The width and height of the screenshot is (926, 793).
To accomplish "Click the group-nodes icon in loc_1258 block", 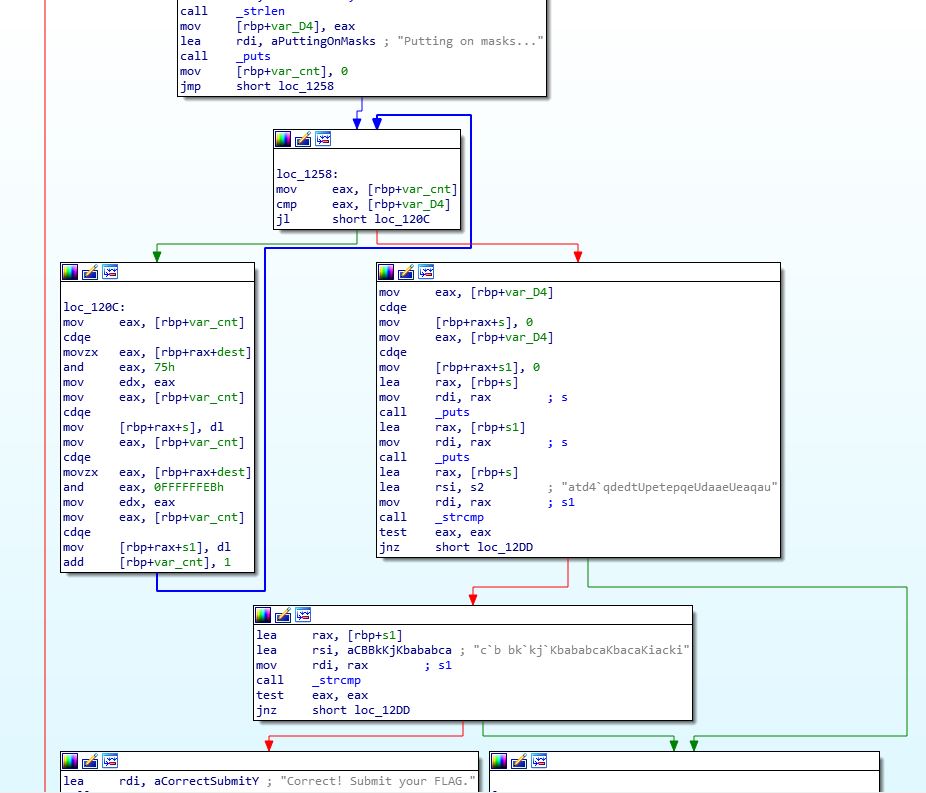I will 323,139.
